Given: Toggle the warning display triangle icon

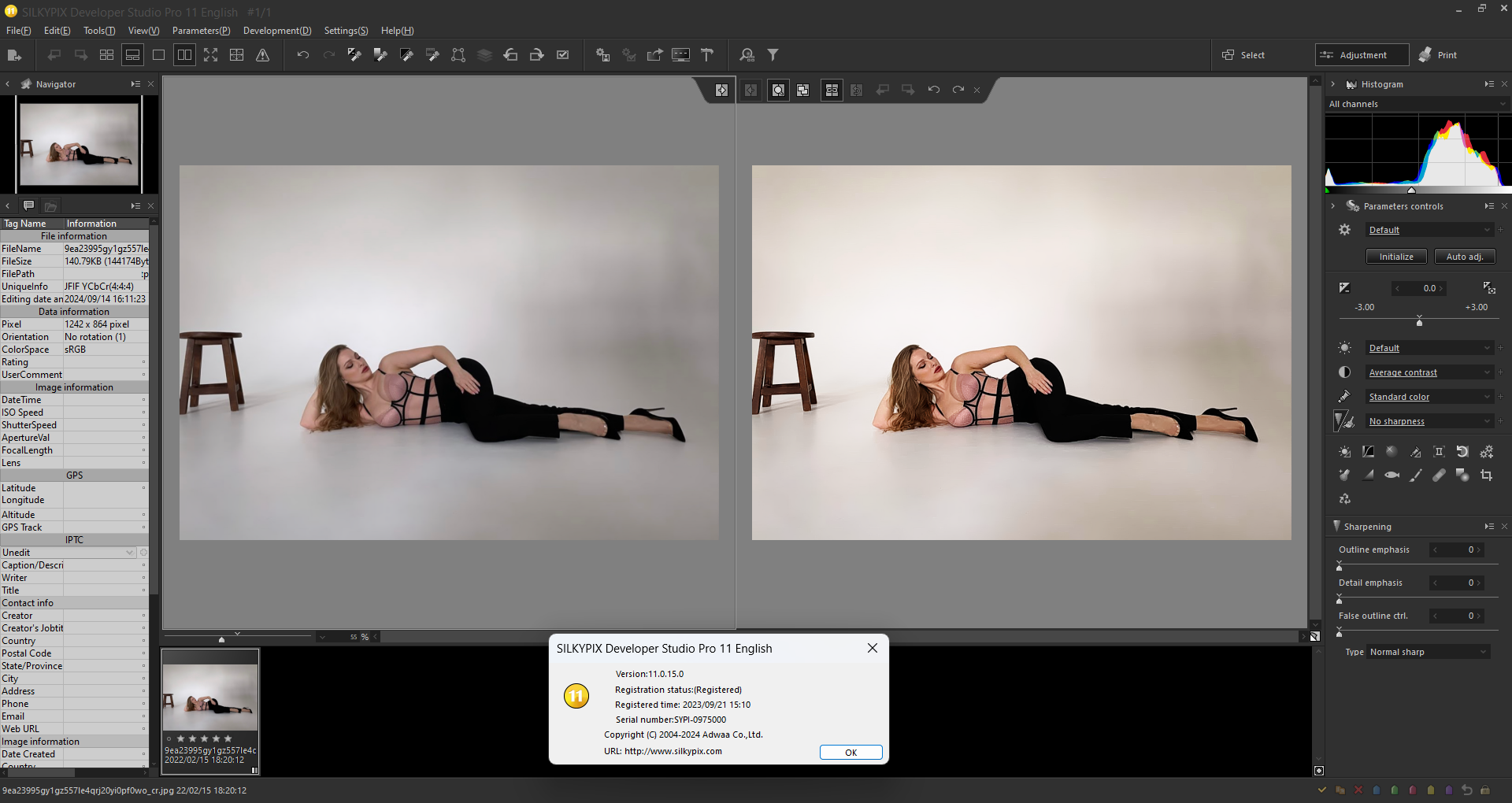Looking at the screenshot, I should tap(263, 55).
